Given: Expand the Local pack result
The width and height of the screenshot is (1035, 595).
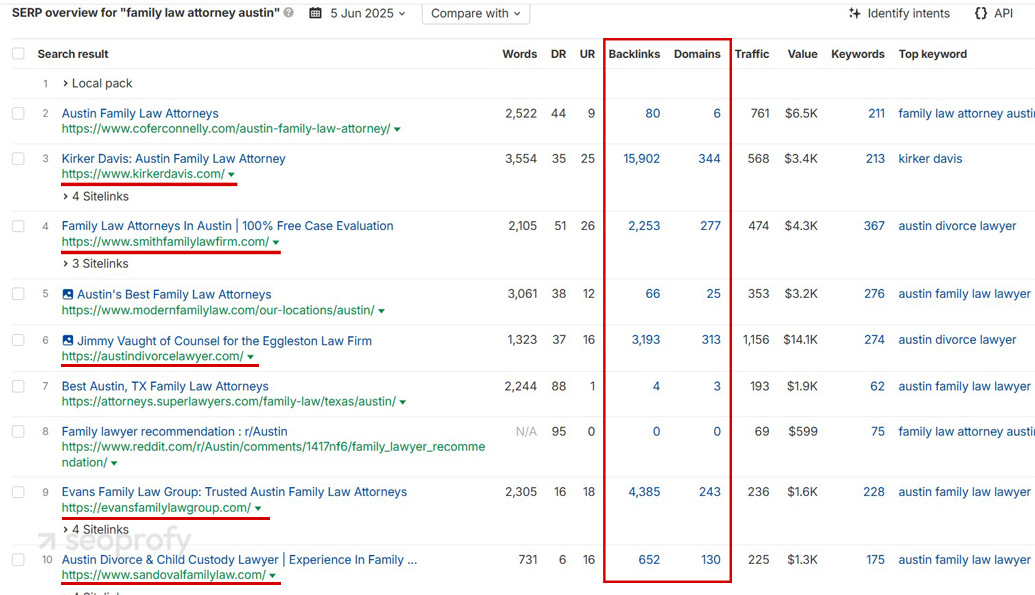Looking at the screenshot, I should (x=98, y=83).
